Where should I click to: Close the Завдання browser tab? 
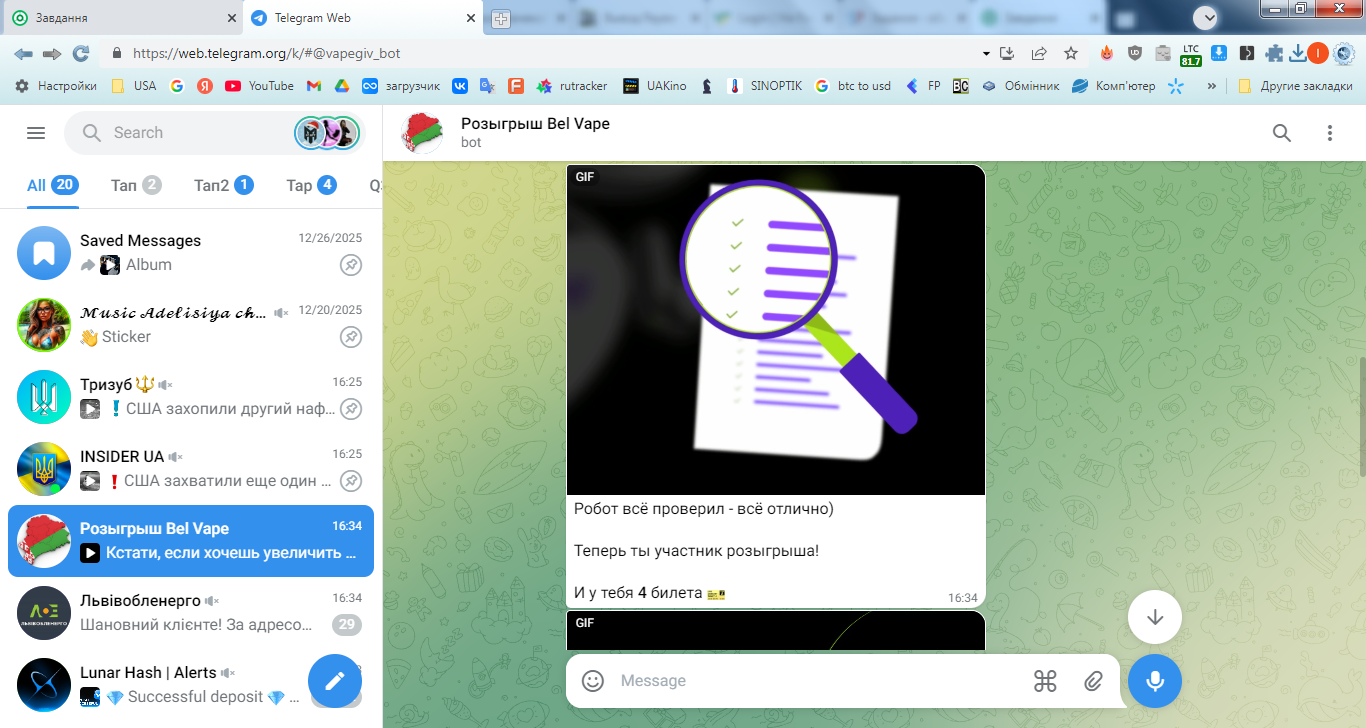pyautogui.click(x=231, y=18)
